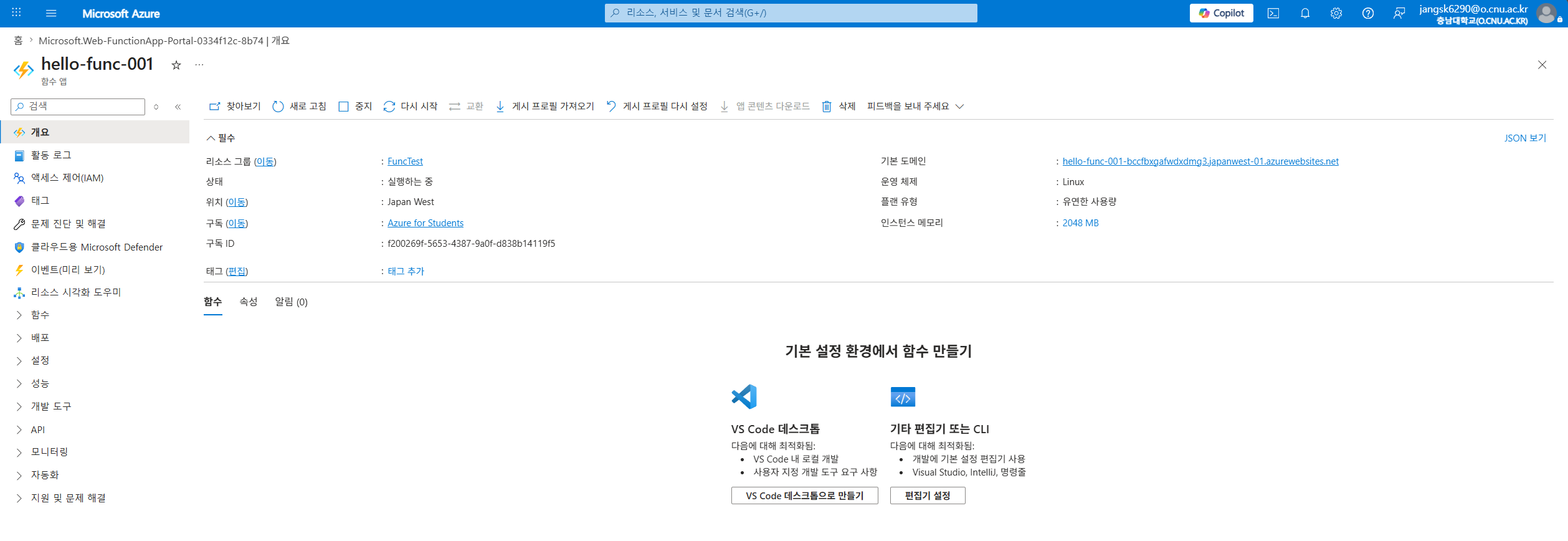Click the VS Code desktop logo
The image size is (1568, 541).
744,397
